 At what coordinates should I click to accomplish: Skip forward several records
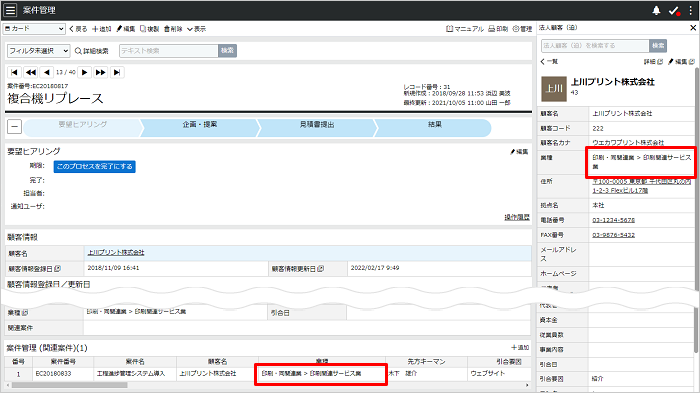click(x=100, y=72)
